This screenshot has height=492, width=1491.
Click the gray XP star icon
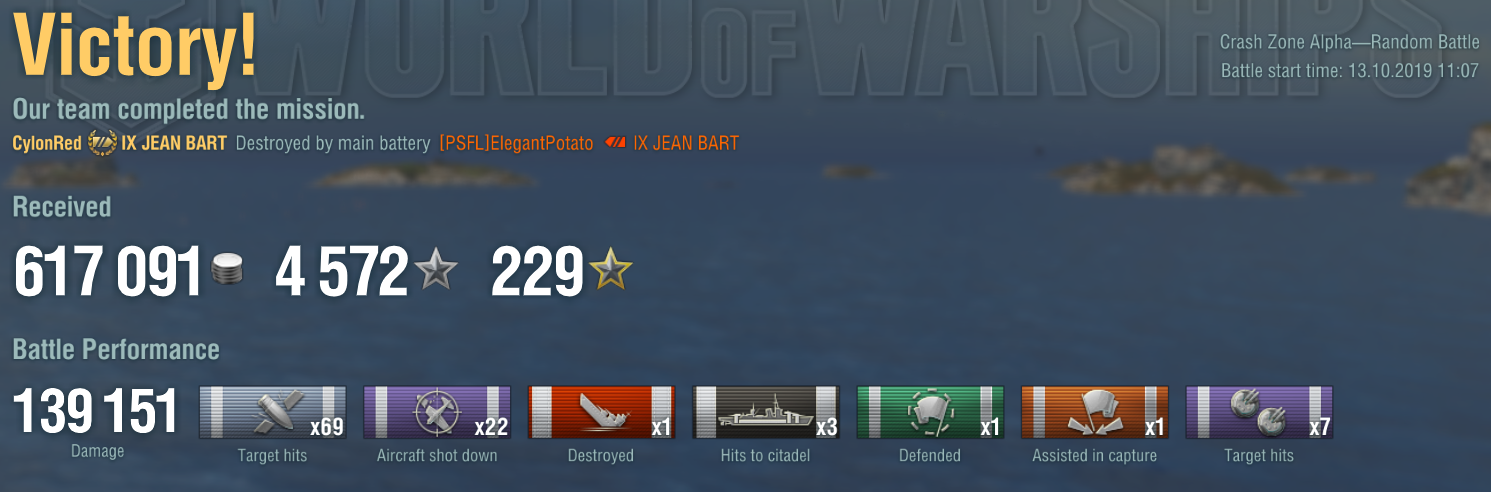pyautogui.click(x=436, y=271)
